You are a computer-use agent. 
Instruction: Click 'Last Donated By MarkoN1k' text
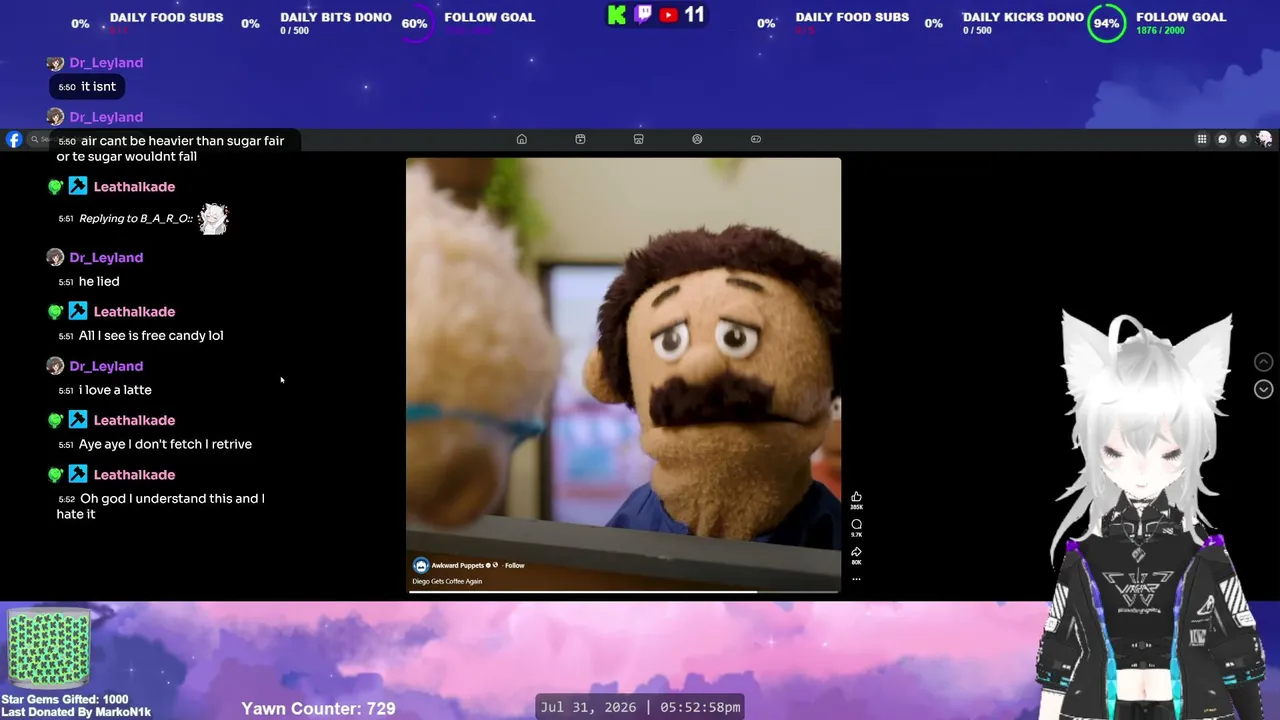(76, 712)
